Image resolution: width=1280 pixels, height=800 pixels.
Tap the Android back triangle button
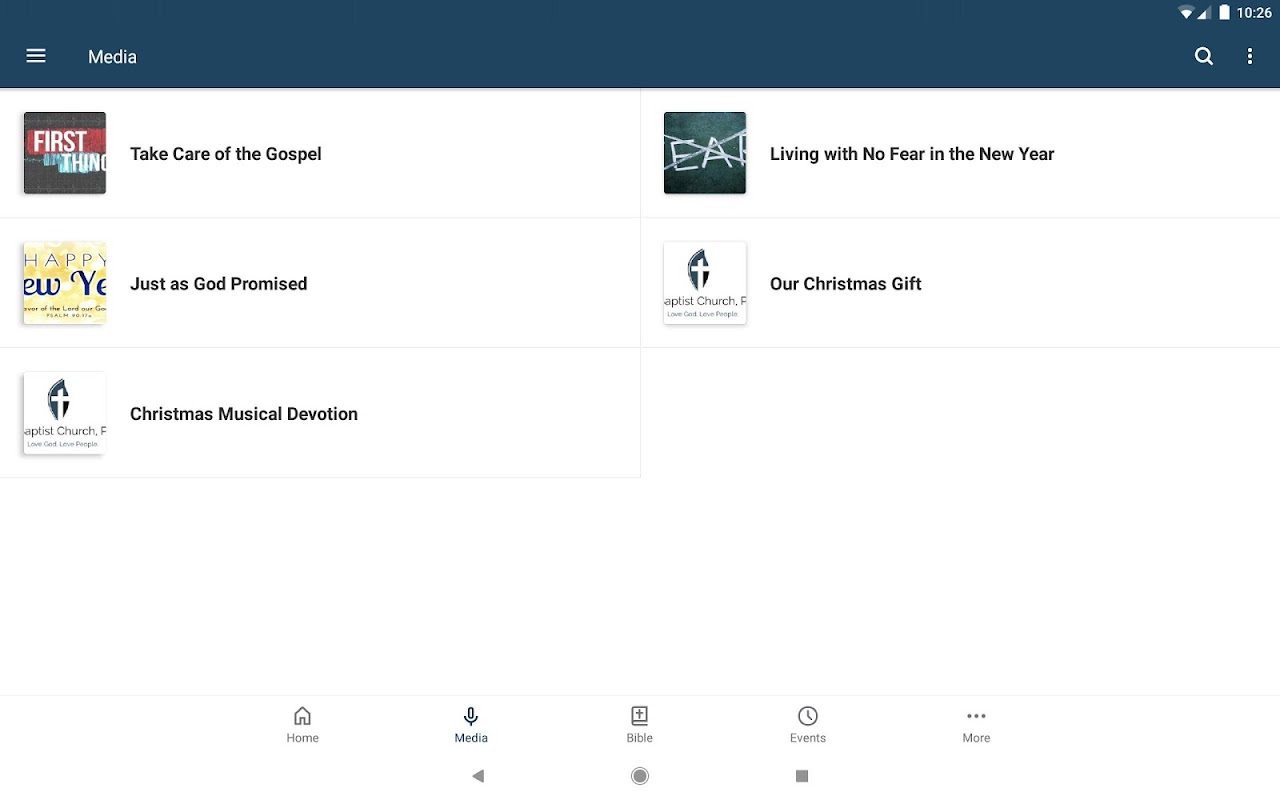tap(478, 776)
